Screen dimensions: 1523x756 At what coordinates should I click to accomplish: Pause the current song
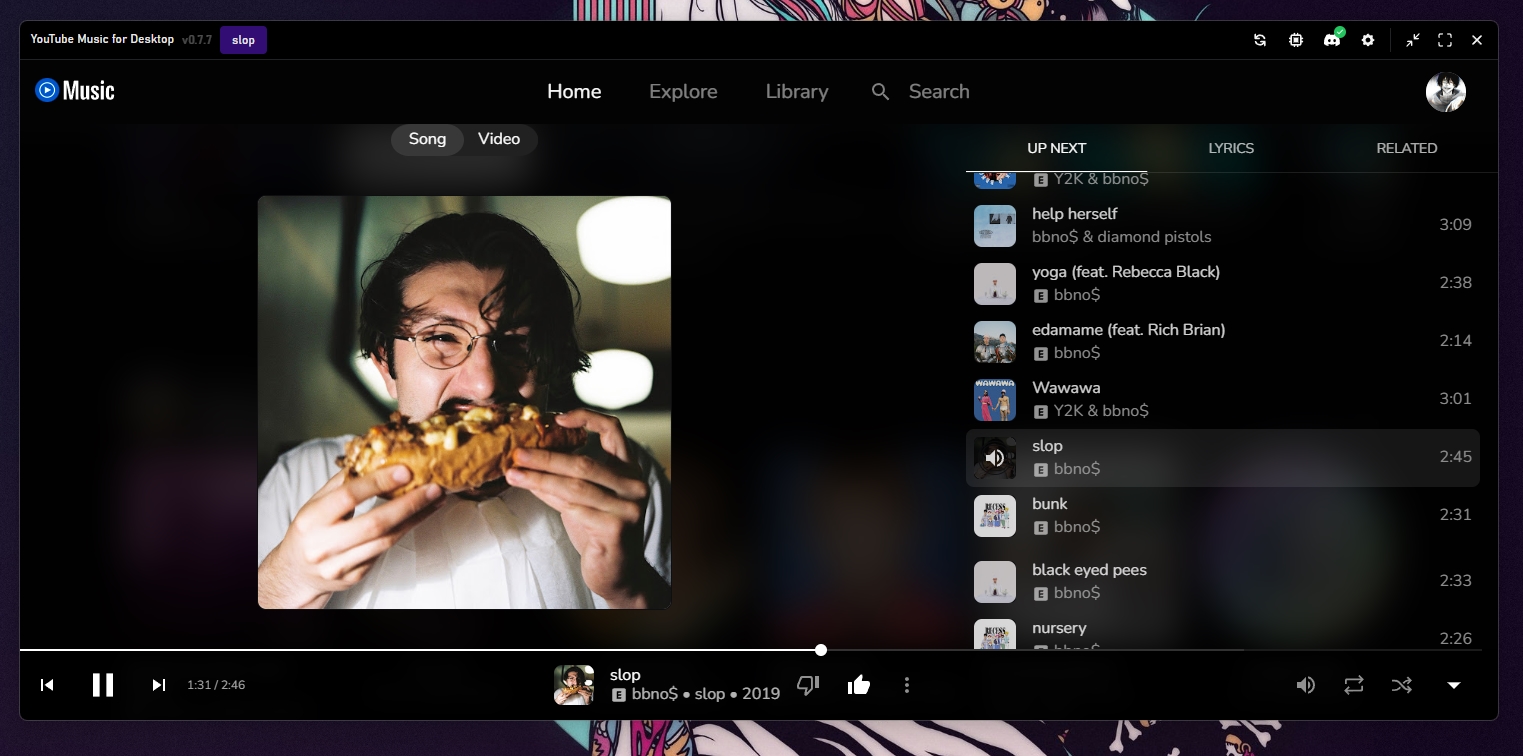(103, 685)
